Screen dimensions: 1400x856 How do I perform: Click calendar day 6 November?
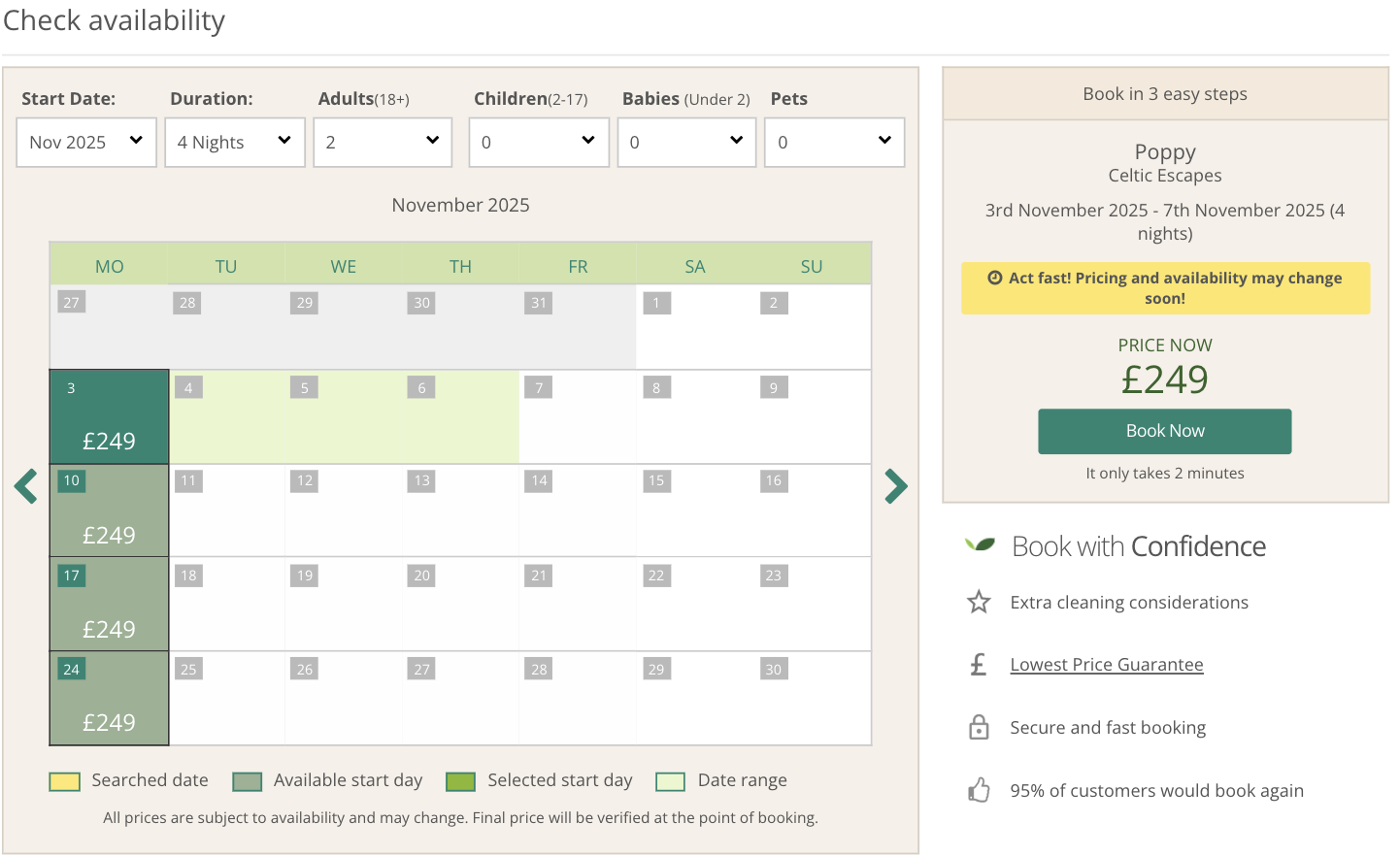pyautogui.click(x=461, y=416)
